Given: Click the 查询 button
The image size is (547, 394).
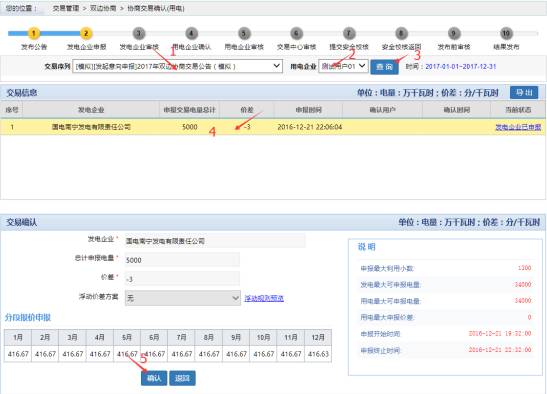Looking at the screenshot, I should [384, 67].
